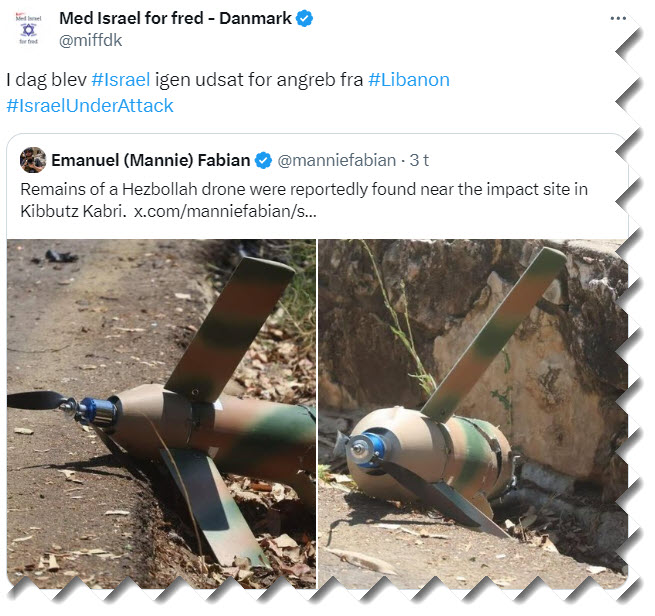Click the "Kibbutz Kabri" text in quoted post
Image resolution: width=655 pixels, height=616 pixels.
pyautogui.click(x=67, y=213)
